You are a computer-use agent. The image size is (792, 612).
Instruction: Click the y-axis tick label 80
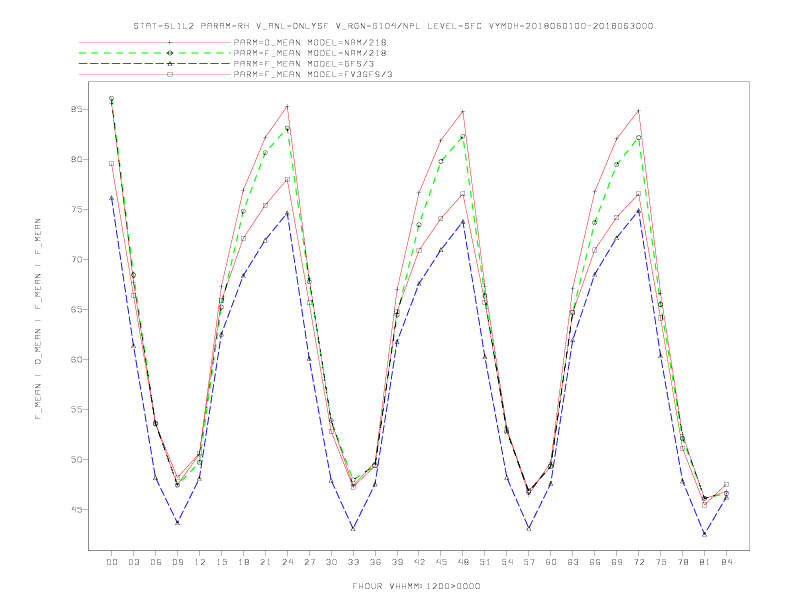coord(77,160)
